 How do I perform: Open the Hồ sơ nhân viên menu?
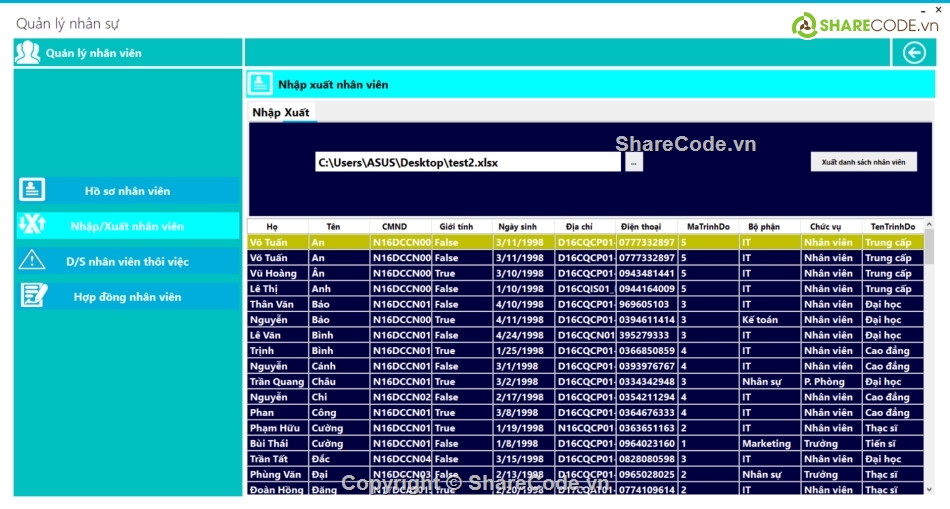(128, 191)
